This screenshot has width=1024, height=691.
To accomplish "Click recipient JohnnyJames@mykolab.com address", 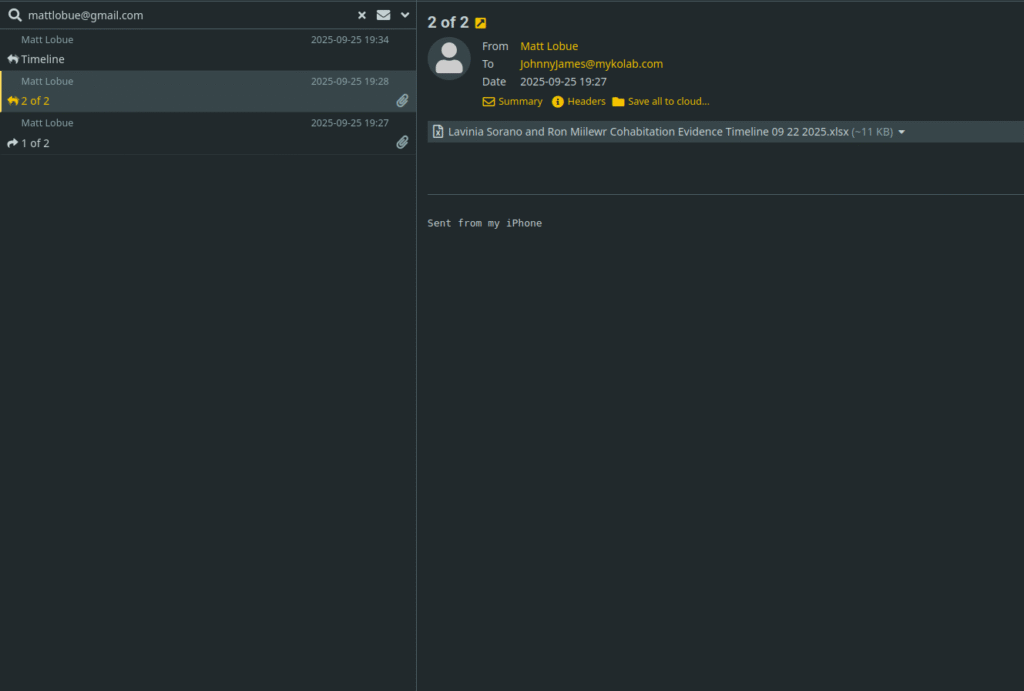I will tap(591, 64).
